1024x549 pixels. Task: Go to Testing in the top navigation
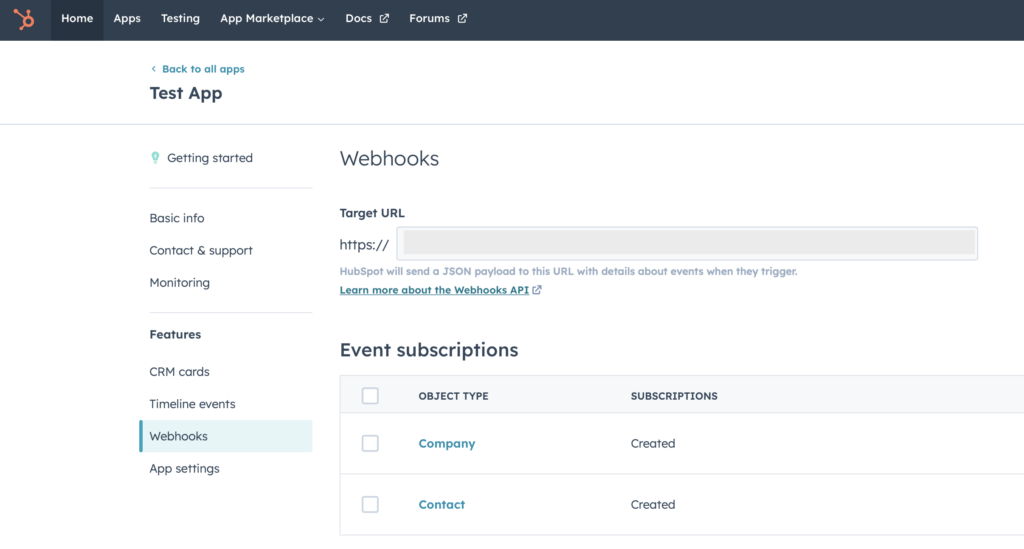180,19
